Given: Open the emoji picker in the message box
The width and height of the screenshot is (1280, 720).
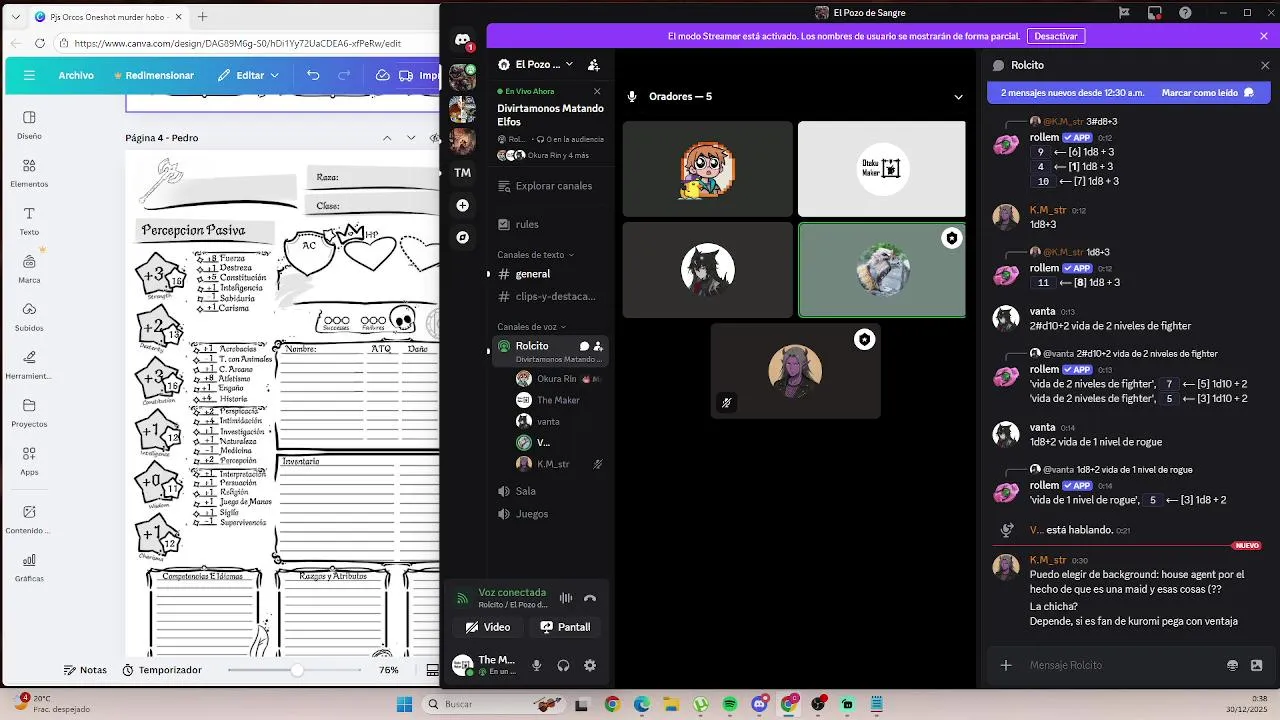Looking at the screenshot, I should click(1233, 665).
